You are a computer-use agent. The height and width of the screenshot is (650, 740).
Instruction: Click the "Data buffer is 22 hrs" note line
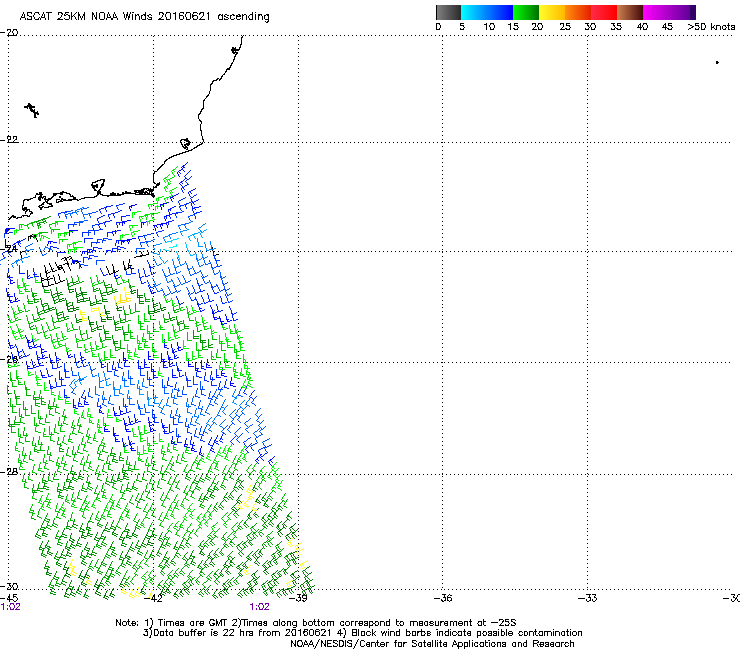click(362, 633)
